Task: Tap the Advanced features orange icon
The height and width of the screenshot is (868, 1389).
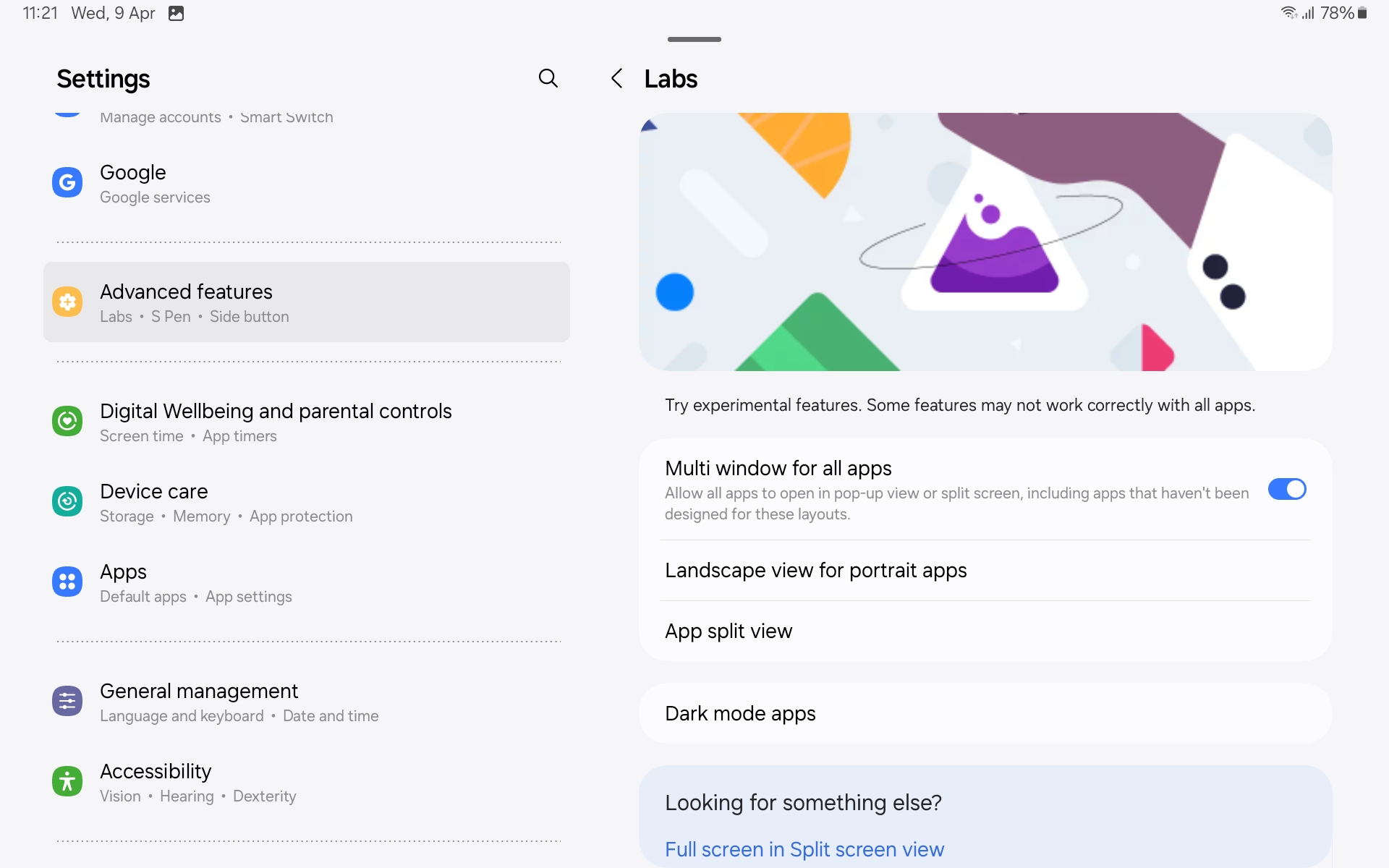Action: tap(67, 302)
